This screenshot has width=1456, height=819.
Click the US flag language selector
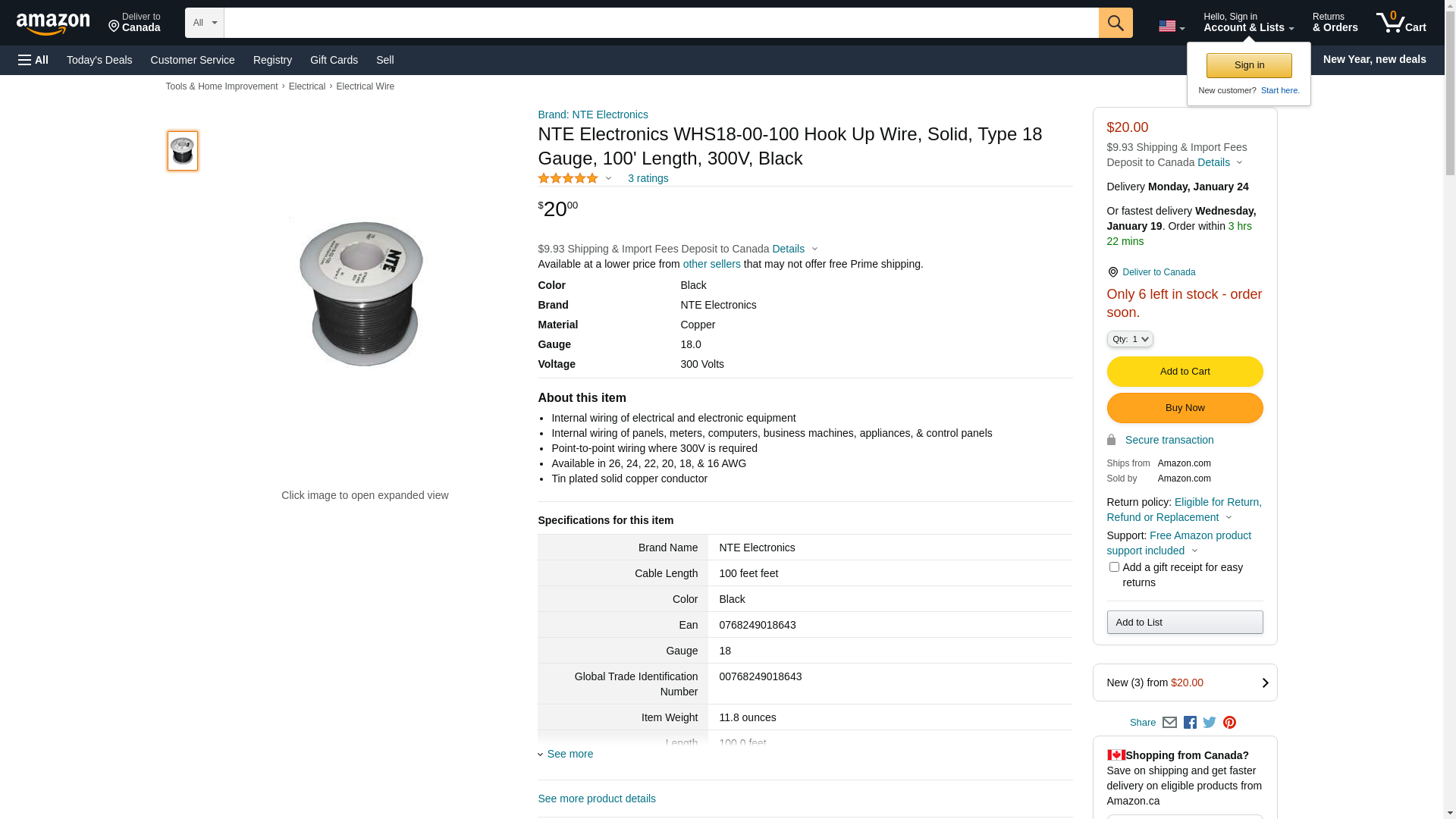[x=1171, y=27]
